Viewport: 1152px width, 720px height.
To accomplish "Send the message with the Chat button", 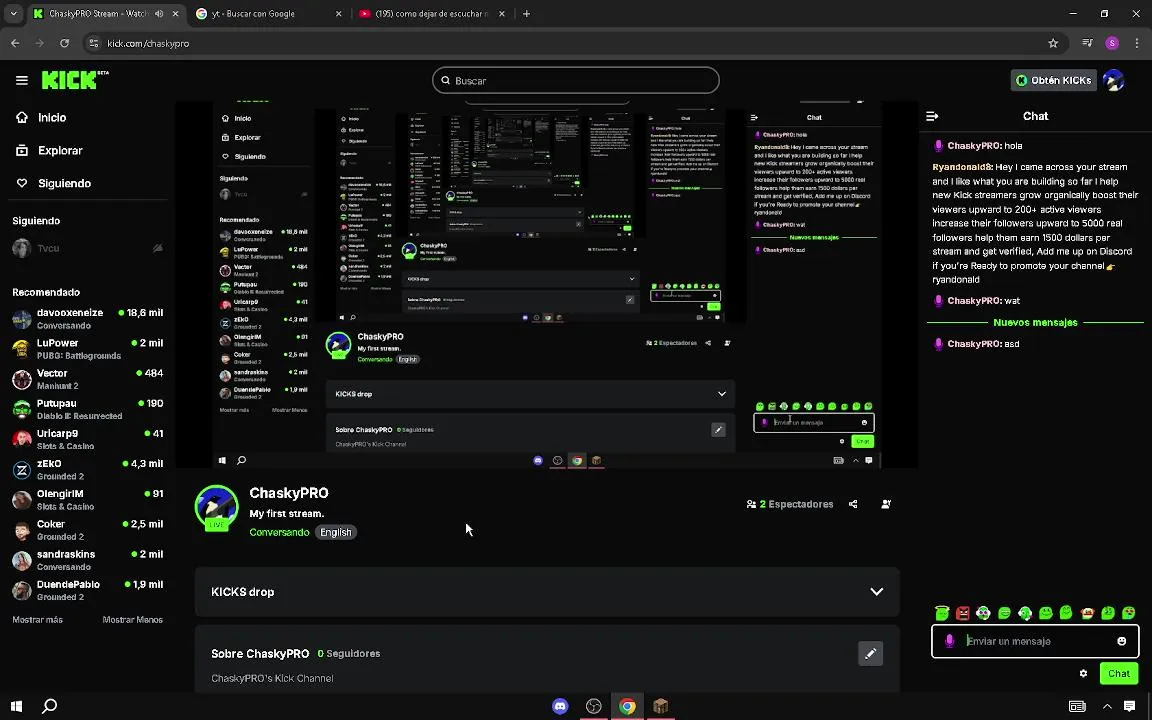I will 1118,673.
